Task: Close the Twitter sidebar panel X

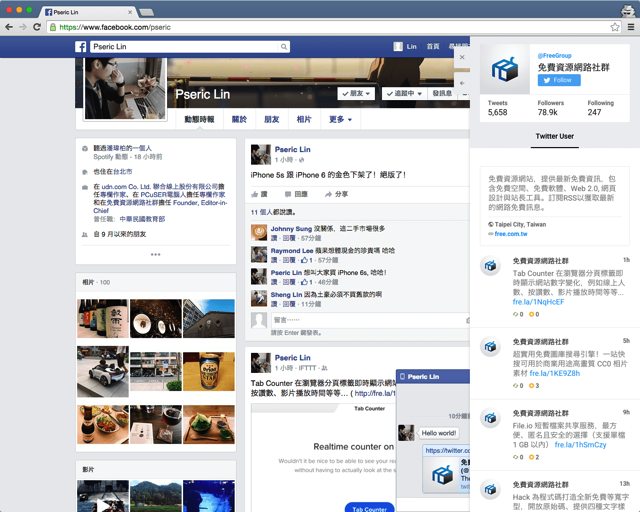Action: (462, 57)
